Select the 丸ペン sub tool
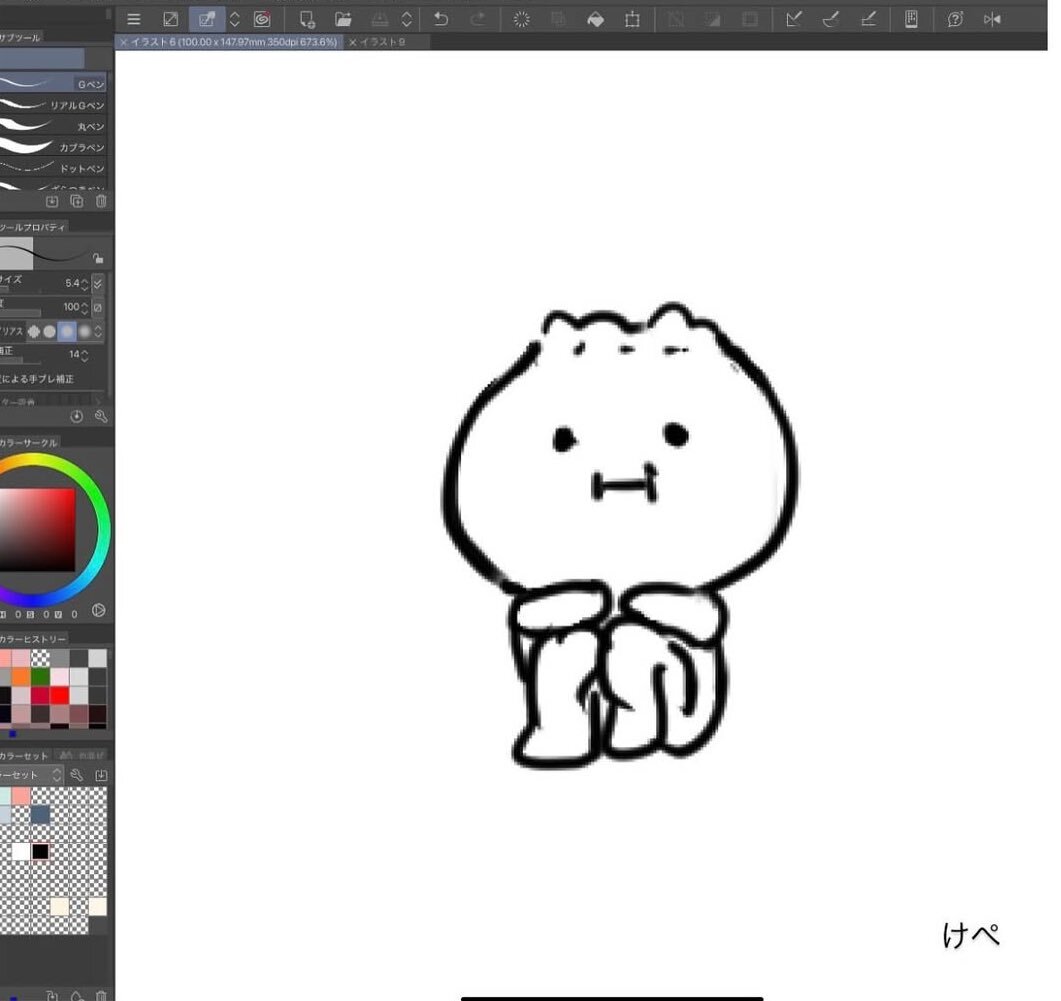 53,126
